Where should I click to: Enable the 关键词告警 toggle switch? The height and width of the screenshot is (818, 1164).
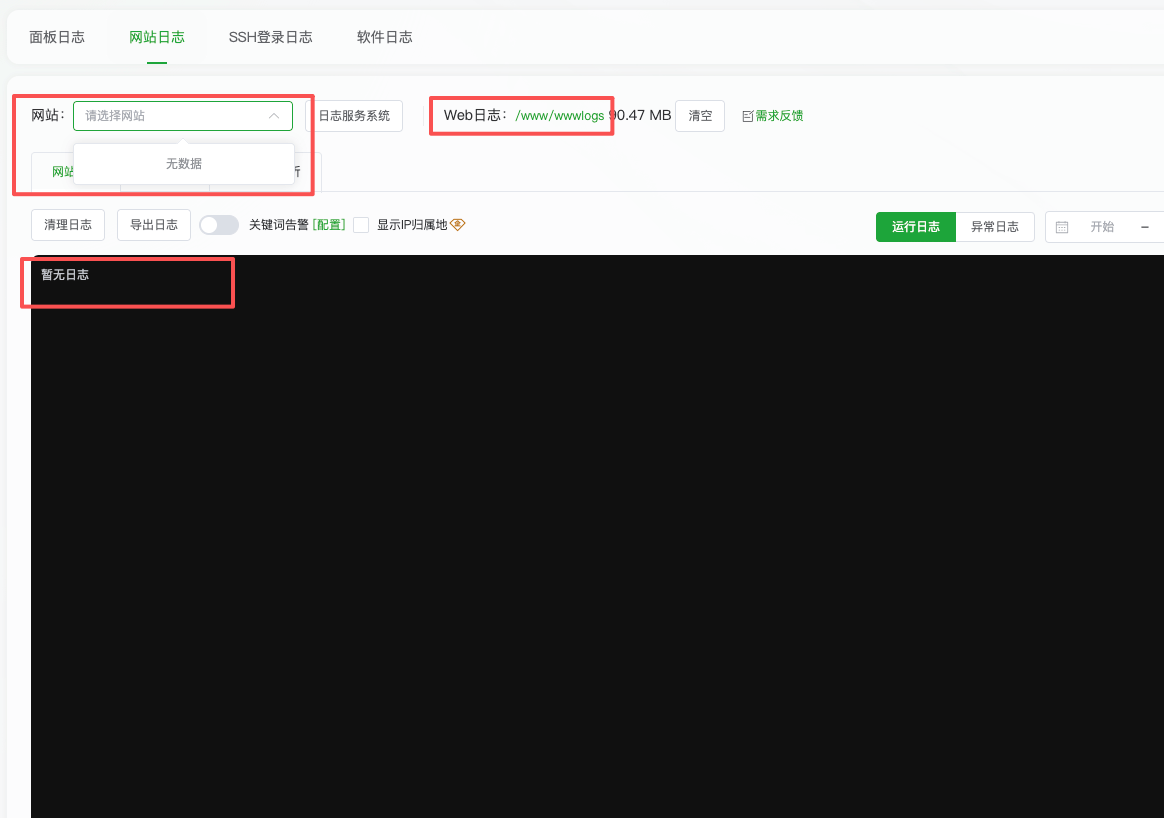(x=219, y=224)
